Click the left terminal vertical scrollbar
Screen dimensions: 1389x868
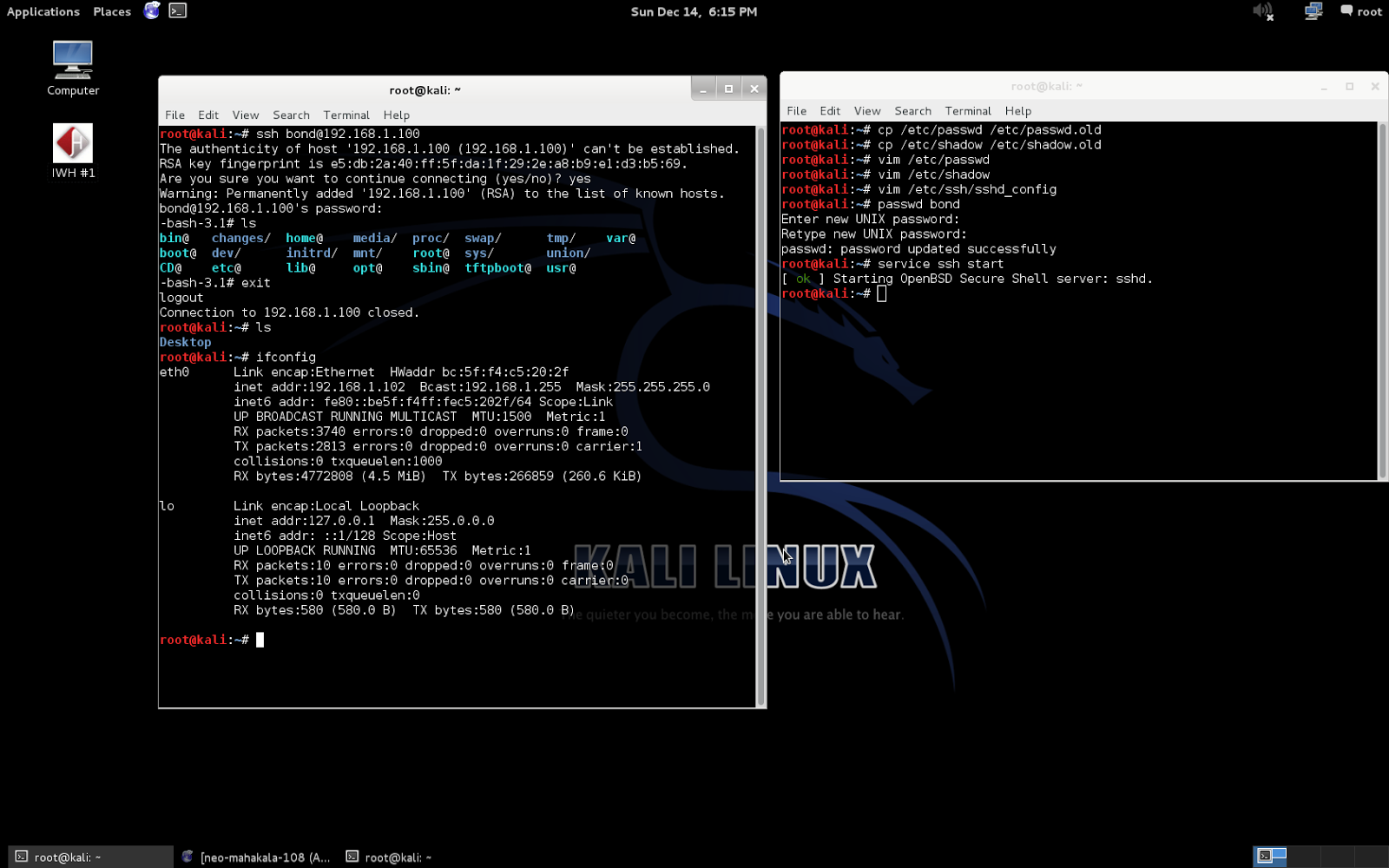tap(761, 417)
